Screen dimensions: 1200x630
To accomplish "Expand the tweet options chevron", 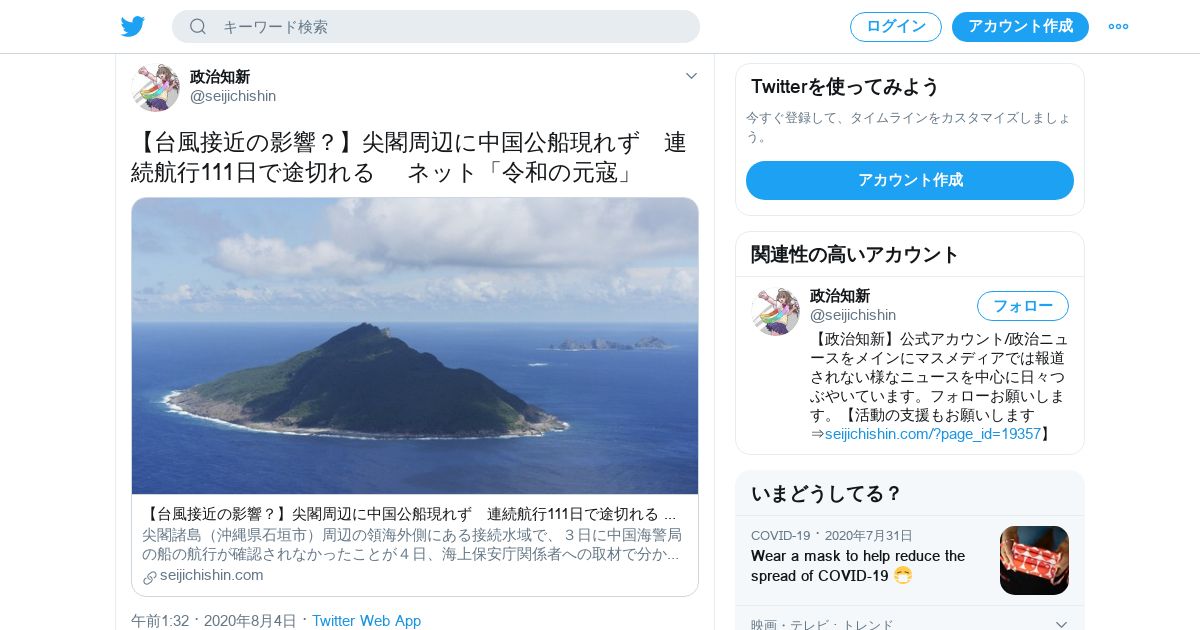I will click(x=691, y=76).
